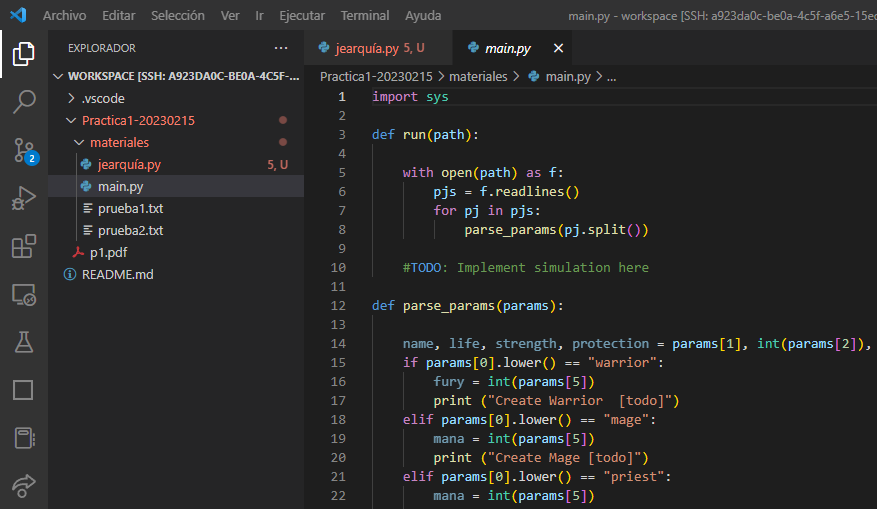Image resolution: width=877 pixels, height=509 pixels.
Task: Click Python icon in main.py breadcrumb
Action: pos(534,76)
